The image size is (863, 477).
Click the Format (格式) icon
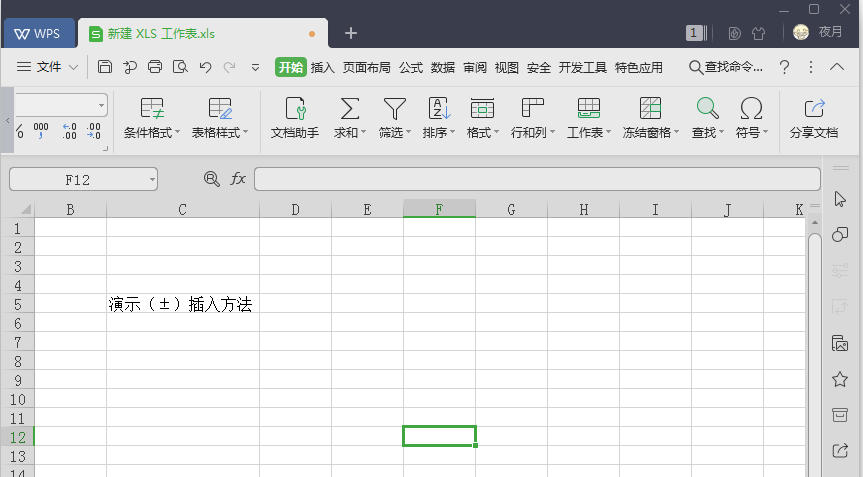482,108
